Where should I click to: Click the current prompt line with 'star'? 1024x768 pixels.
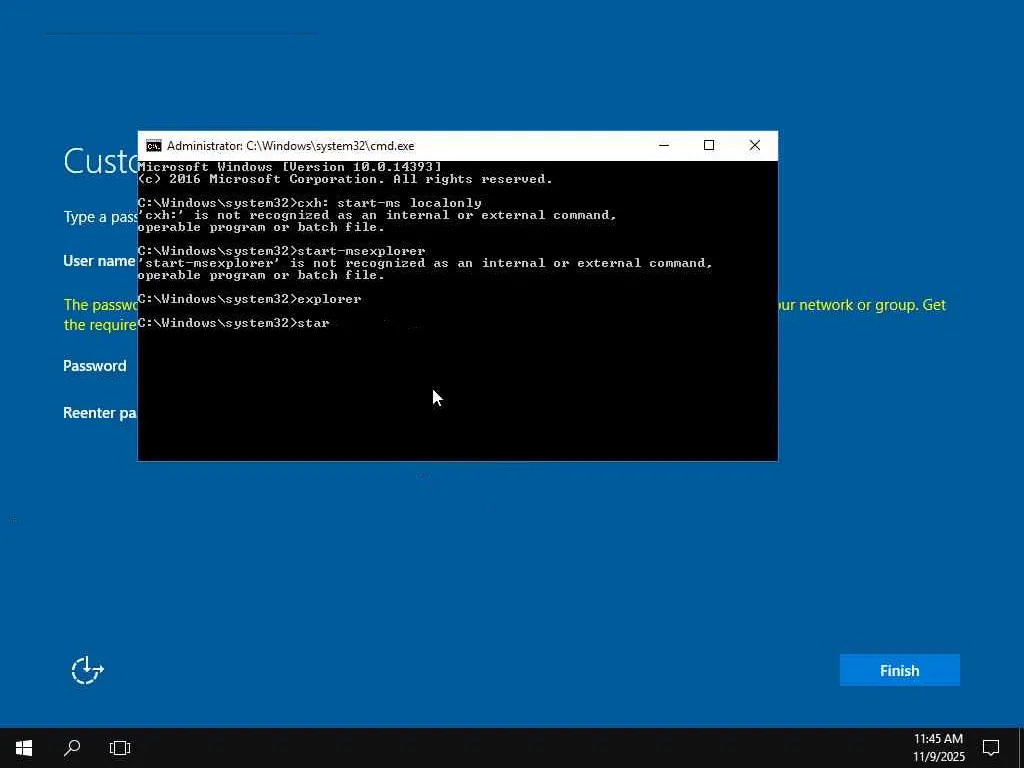tap(234, 323)
